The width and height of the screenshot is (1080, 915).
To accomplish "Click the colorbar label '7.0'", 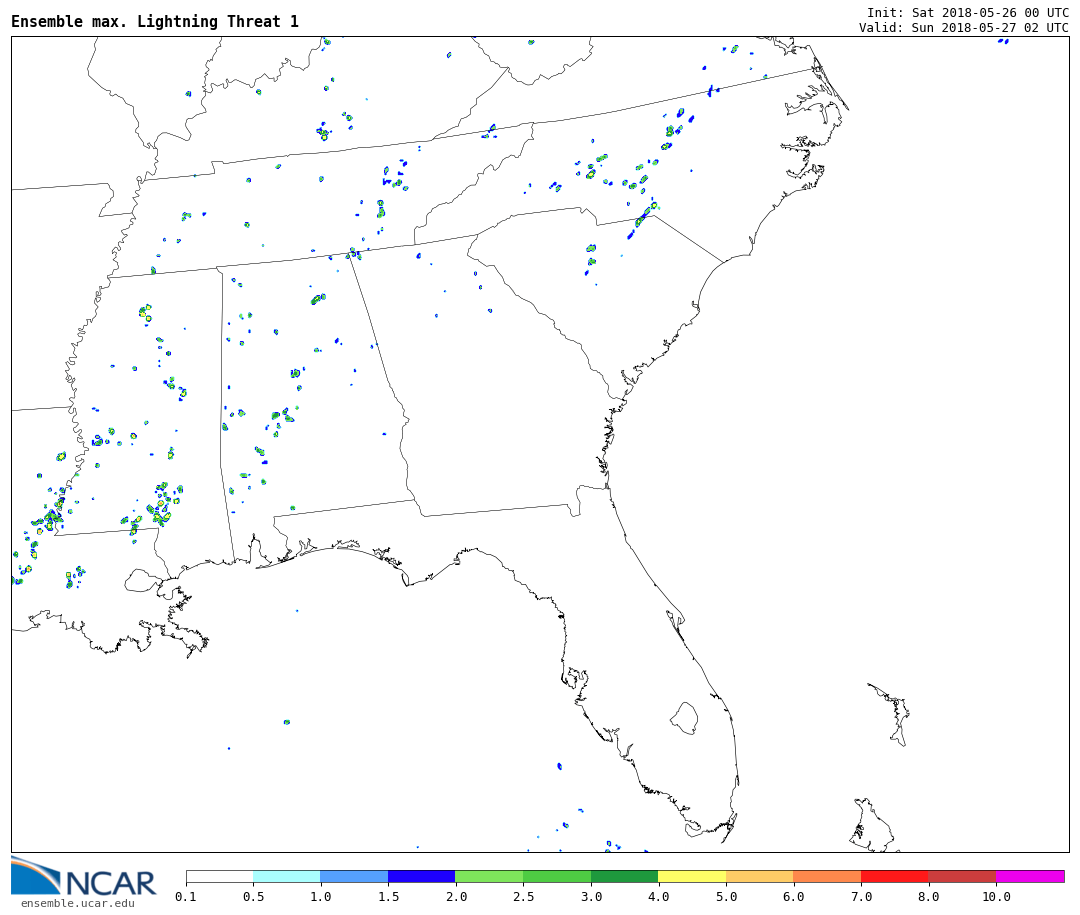I will (x=861, y=896).
